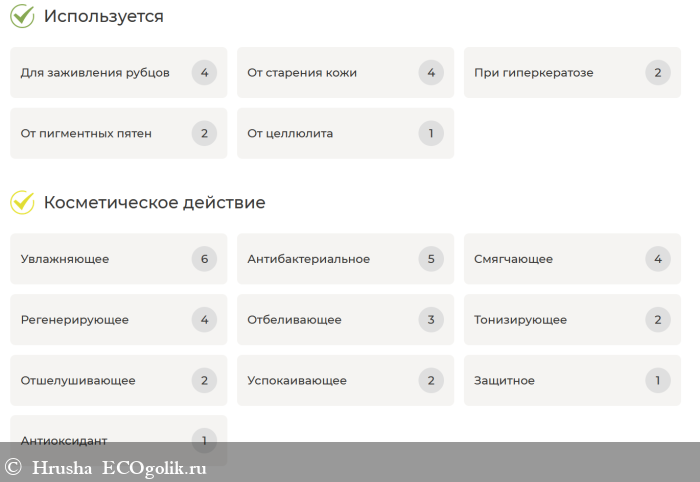This screenshot has width=700, height=482.
Task: Open the Смягчающее effect tag
Action: (x=514, y=259)
